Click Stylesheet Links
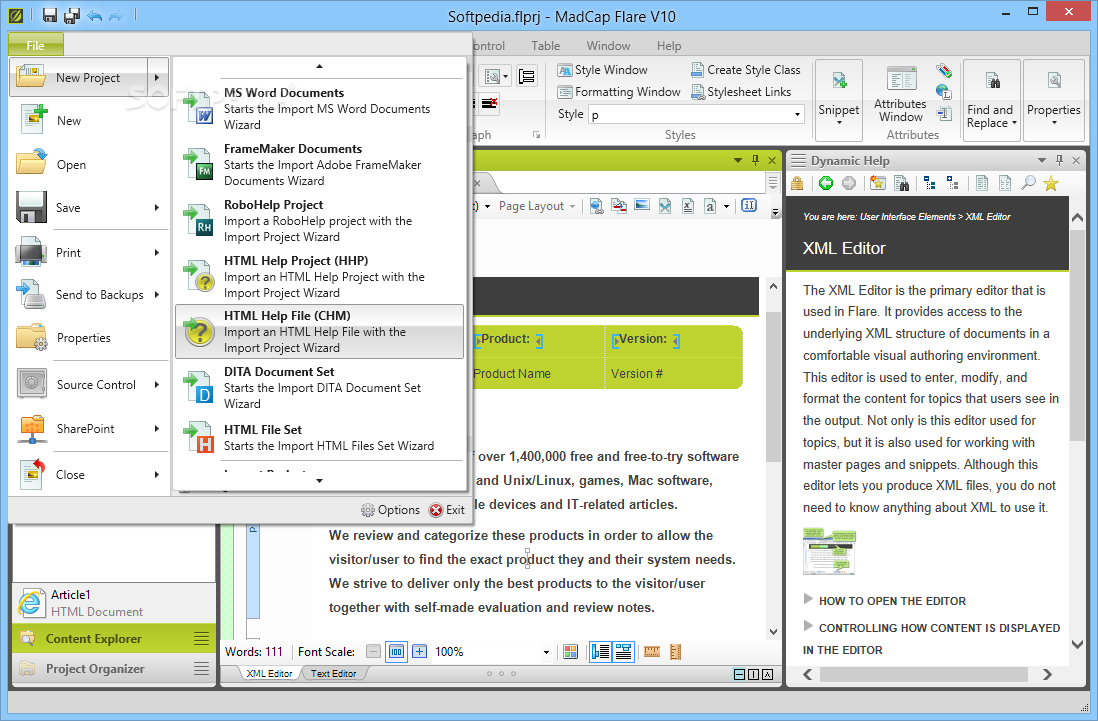 741,92
